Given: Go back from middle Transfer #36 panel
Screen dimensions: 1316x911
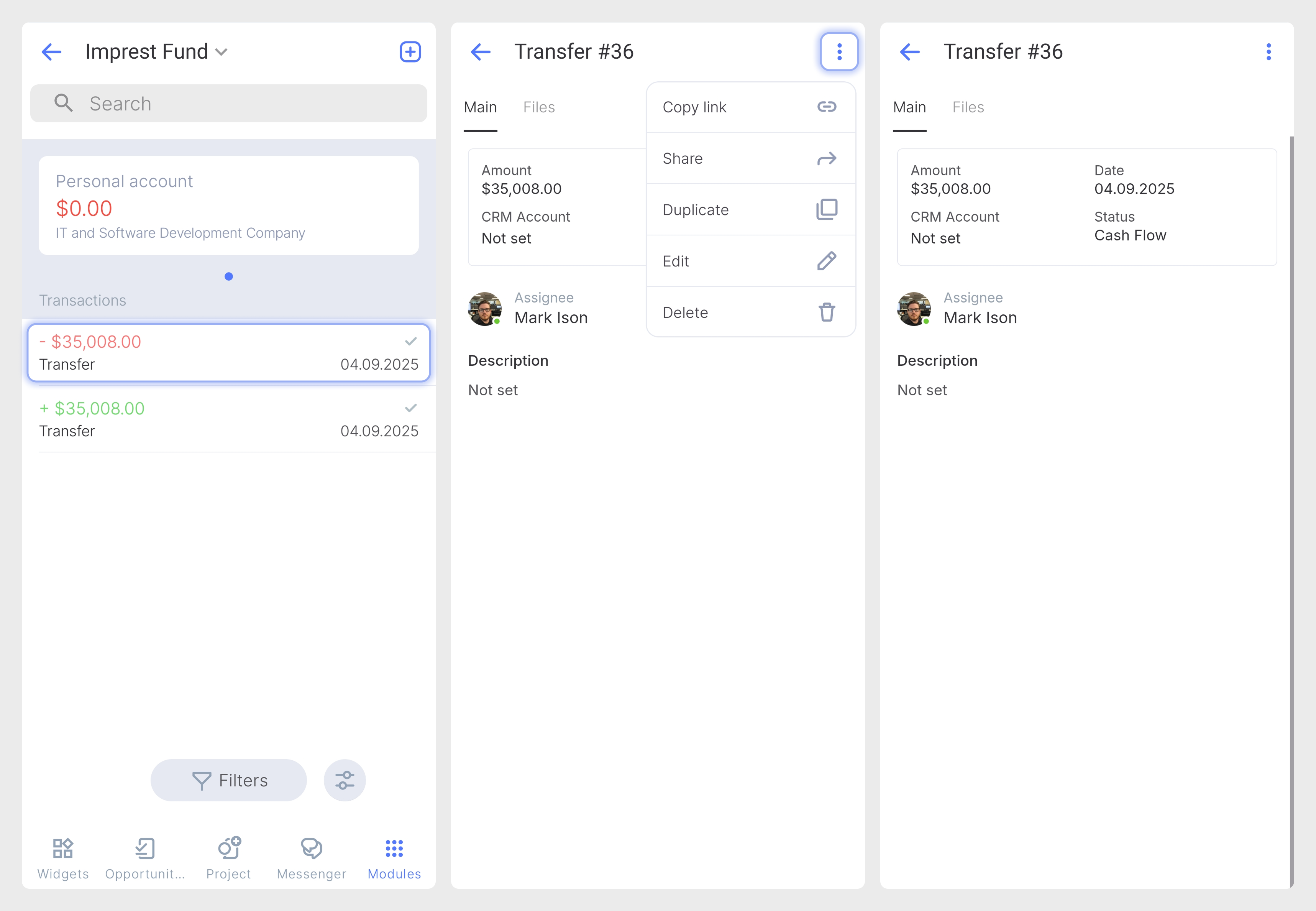Looking at the screenshot, I should point(480,52).
